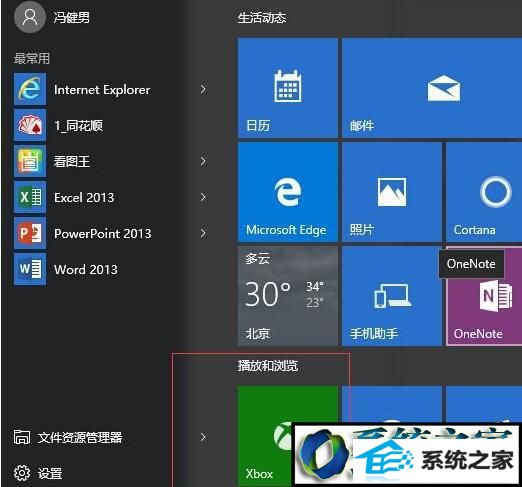Open 文件资源管理器 text entry
Screen dimensions: 522x487
pyautogui.click(x=80, y=438)
